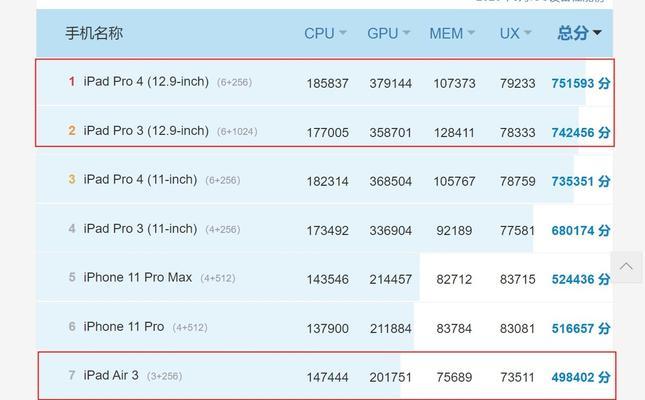Click UX value 77581
645x400 pixels.
(517, 230)
